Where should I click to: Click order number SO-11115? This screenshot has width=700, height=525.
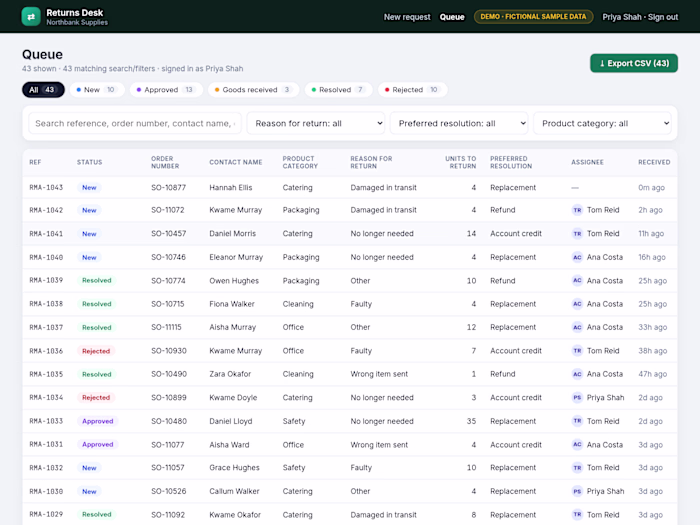[166, 327]
